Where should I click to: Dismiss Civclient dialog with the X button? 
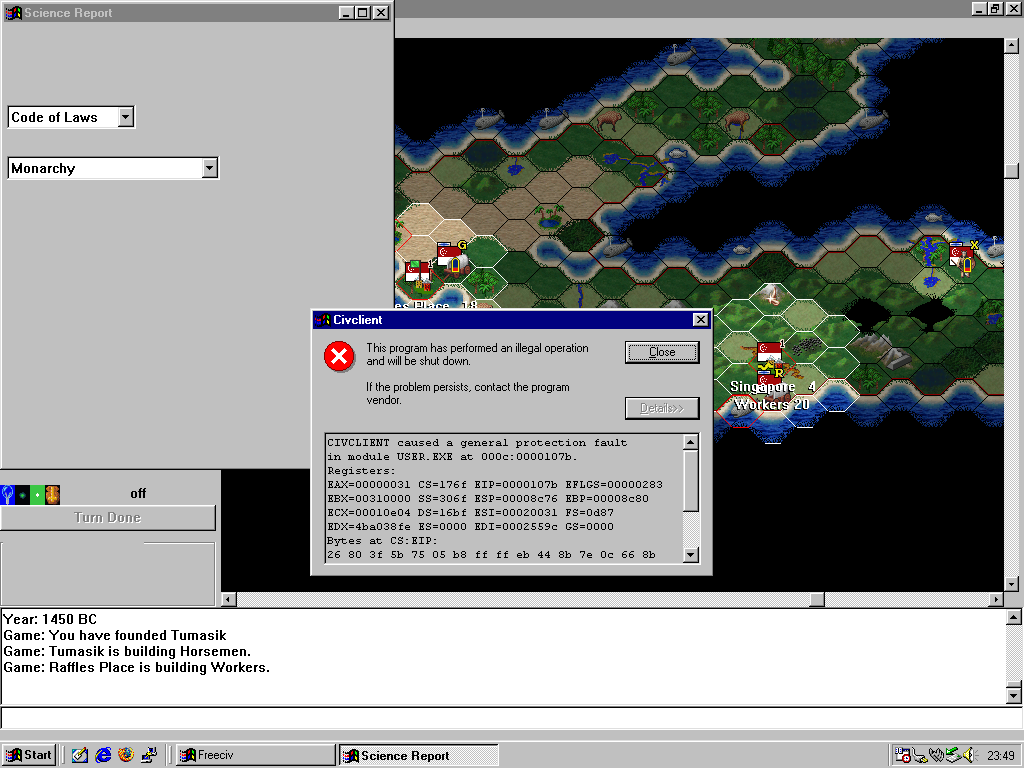point(700,319)
